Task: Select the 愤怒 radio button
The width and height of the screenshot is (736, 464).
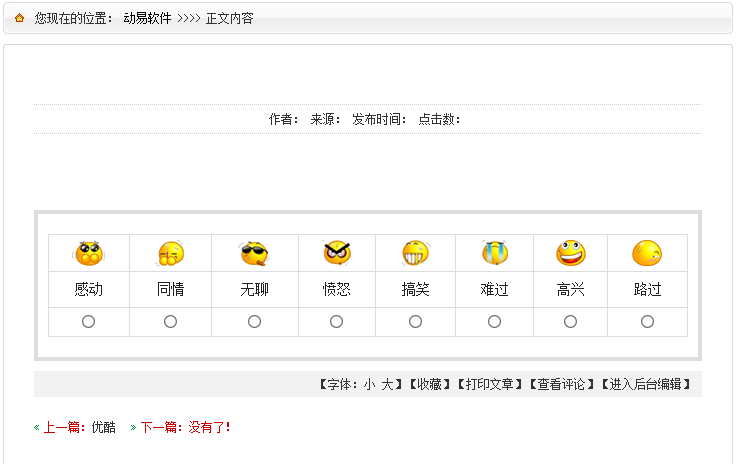Action: pos(337,322)
